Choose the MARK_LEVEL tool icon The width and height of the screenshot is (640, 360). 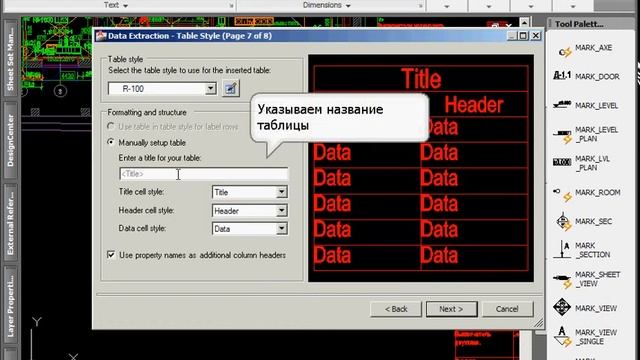click(562, 105)
